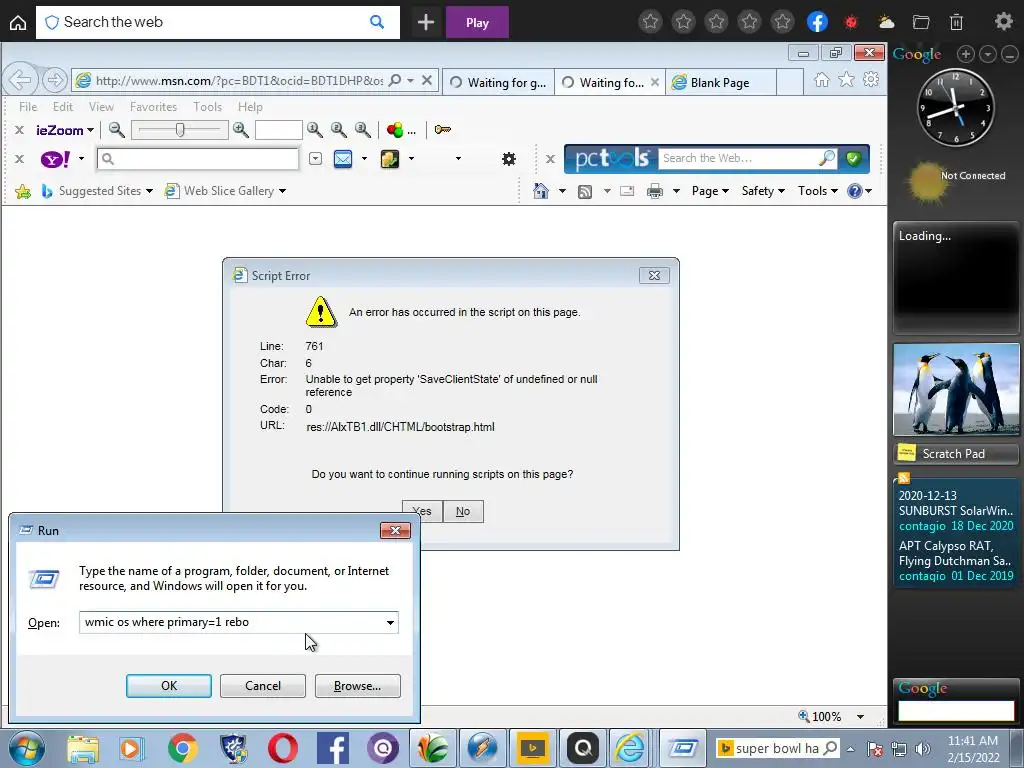Click the trash bin icon in top bar
Image resolution: width=1024 pixels, height=768 pixels.
pyautogui.click(x=956, y=22)
